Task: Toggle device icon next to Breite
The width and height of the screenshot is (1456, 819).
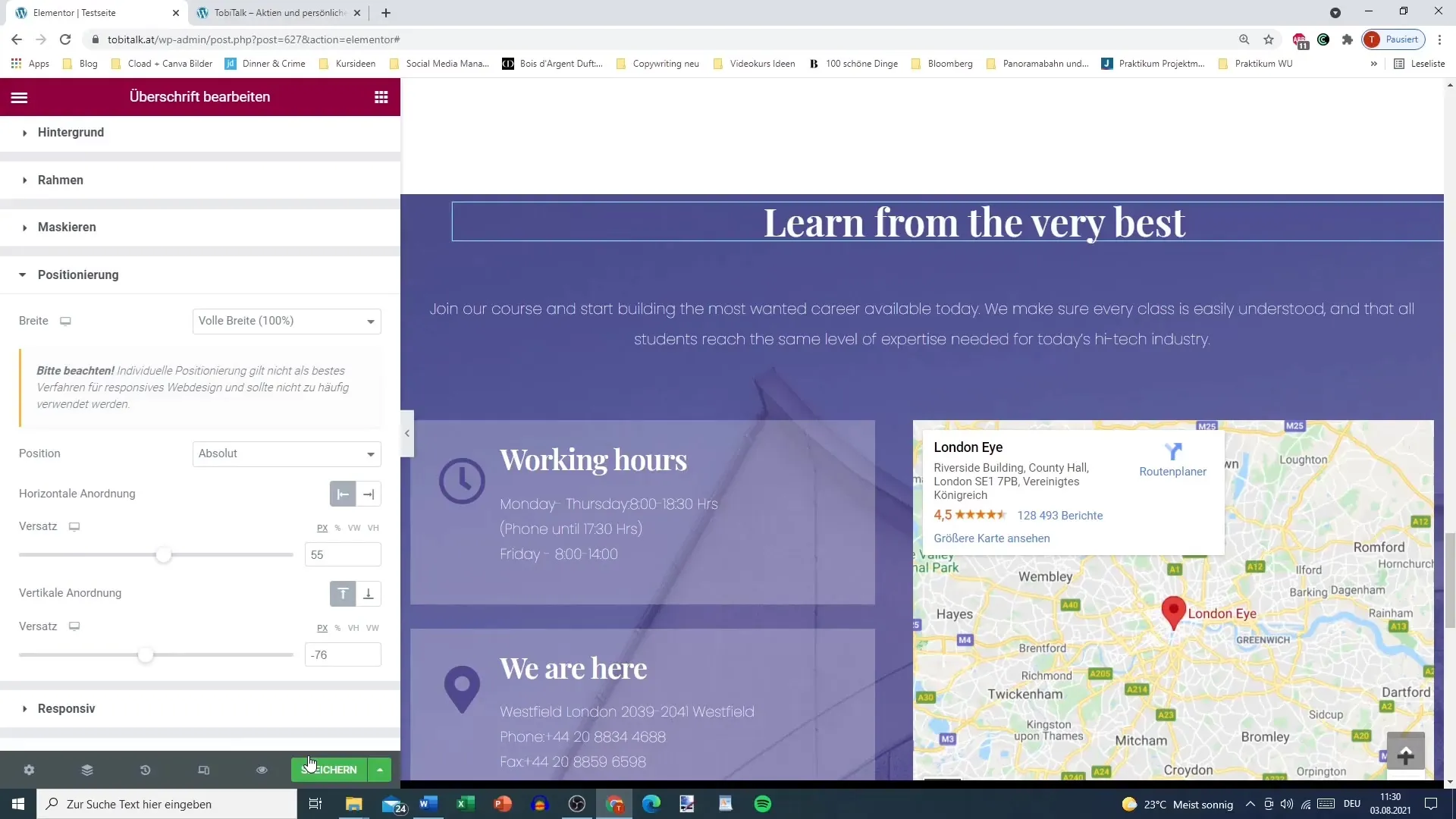Action: [66, 322]
